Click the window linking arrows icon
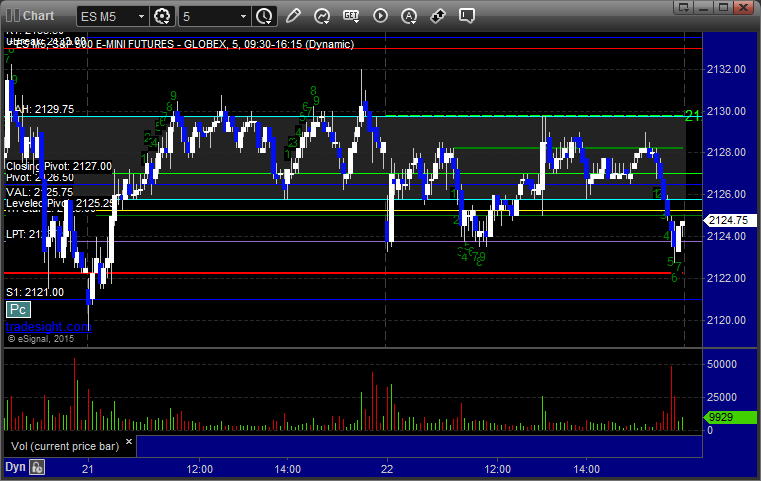Screen dimensions: 761x481 438,16
